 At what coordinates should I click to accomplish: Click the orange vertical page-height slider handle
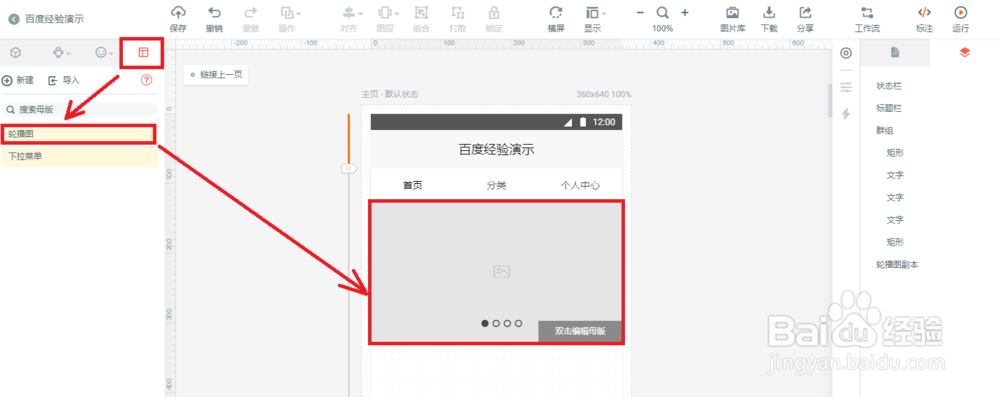point(349,169)
